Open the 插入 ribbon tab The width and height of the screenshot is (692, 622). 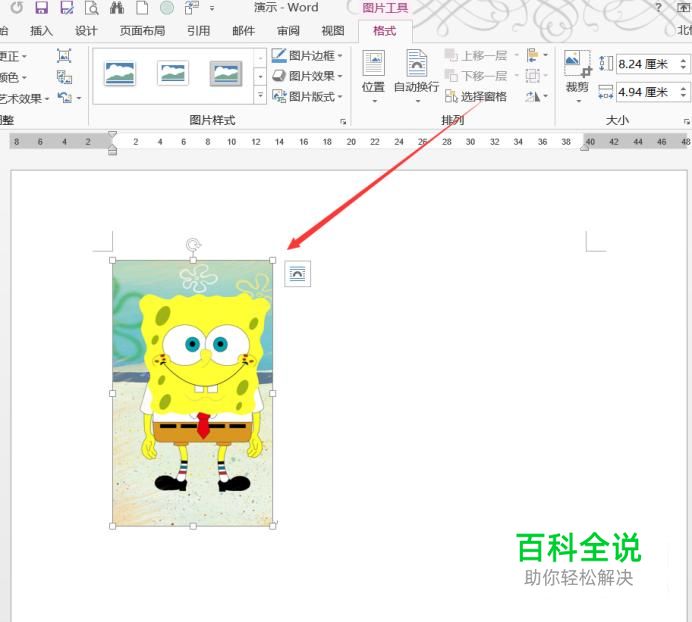41,31
